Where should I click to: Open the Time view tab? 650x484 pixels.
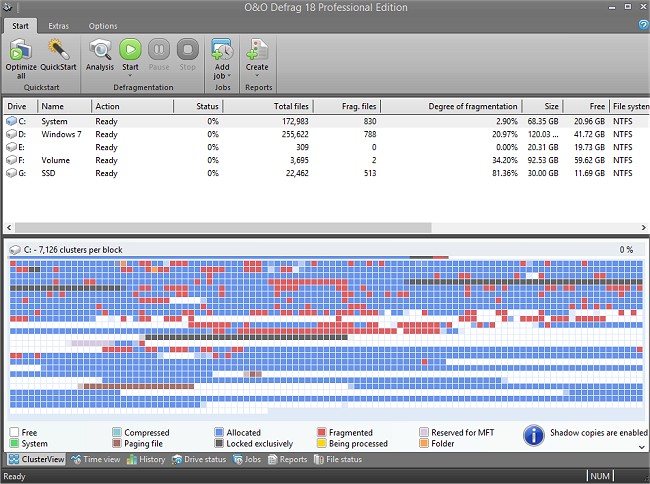point(96,459)
